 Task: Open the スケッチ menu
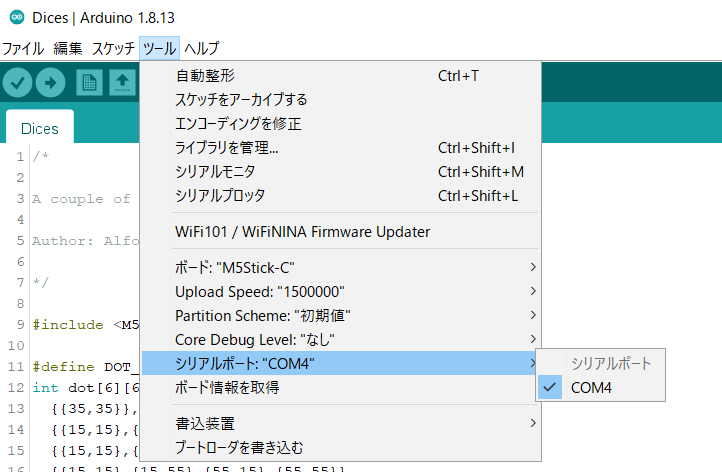113,48
